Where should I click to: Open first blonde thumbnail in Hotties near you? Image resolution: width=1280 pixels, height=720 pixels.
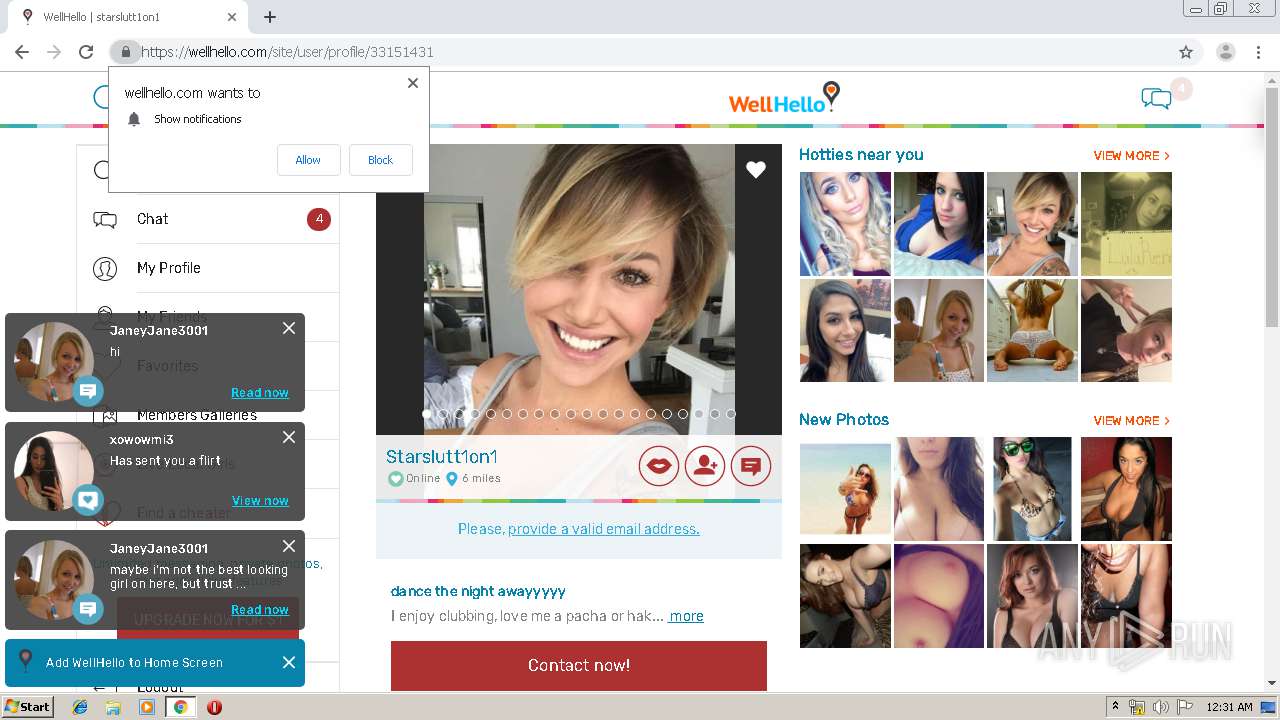[845, 224]
